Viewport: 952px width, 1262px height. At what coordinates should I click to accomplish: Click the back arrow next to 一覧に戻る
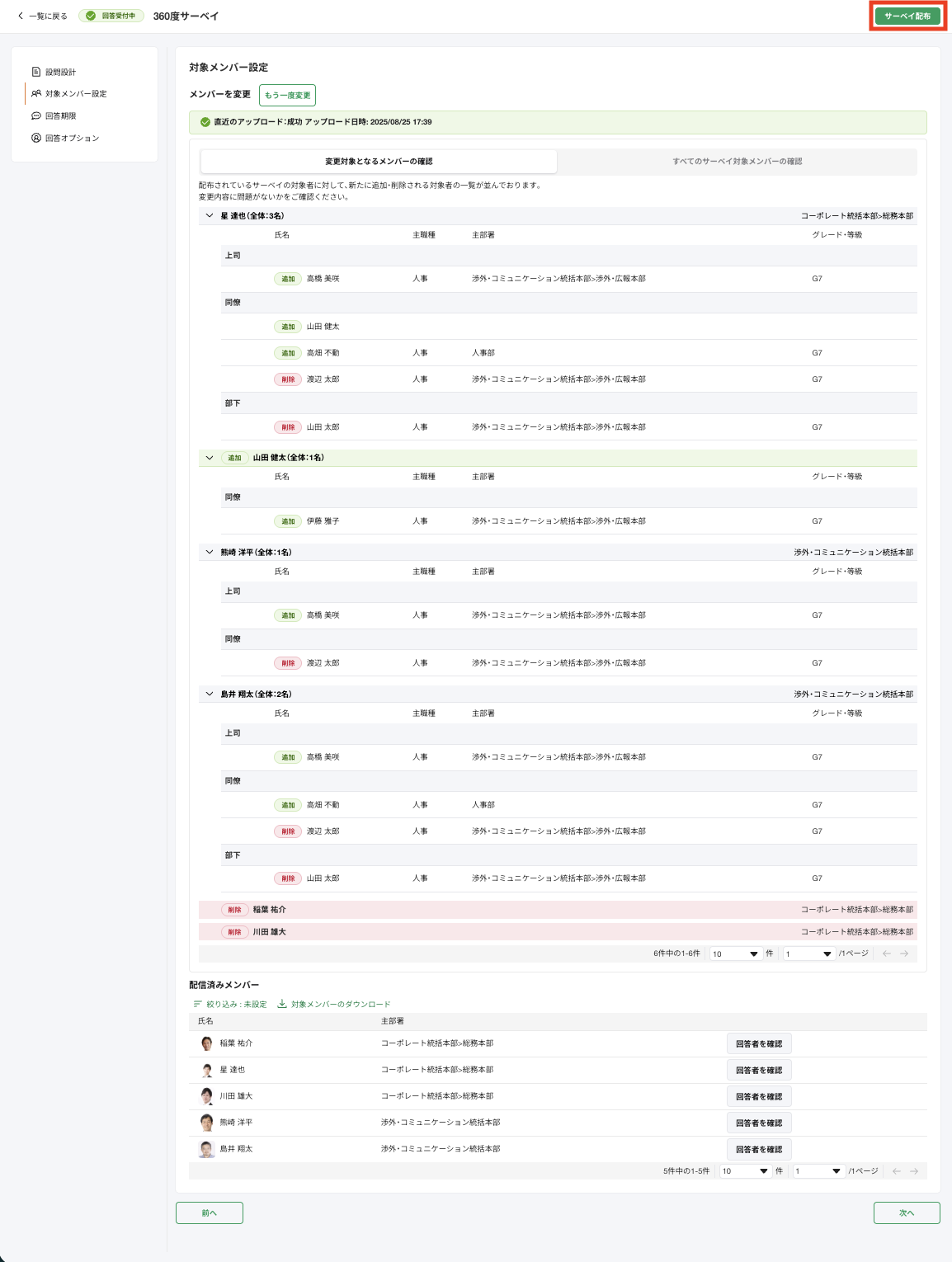[21, 16]
